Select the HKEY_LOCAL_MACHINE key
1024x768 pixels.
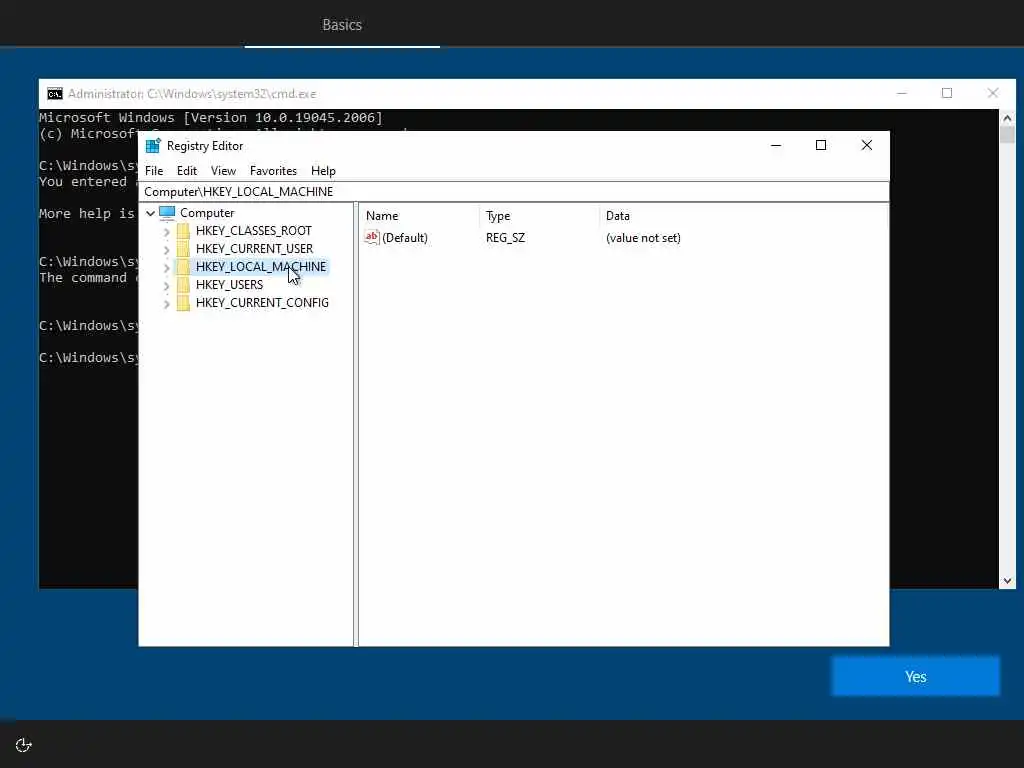click(x=261, y=266)
